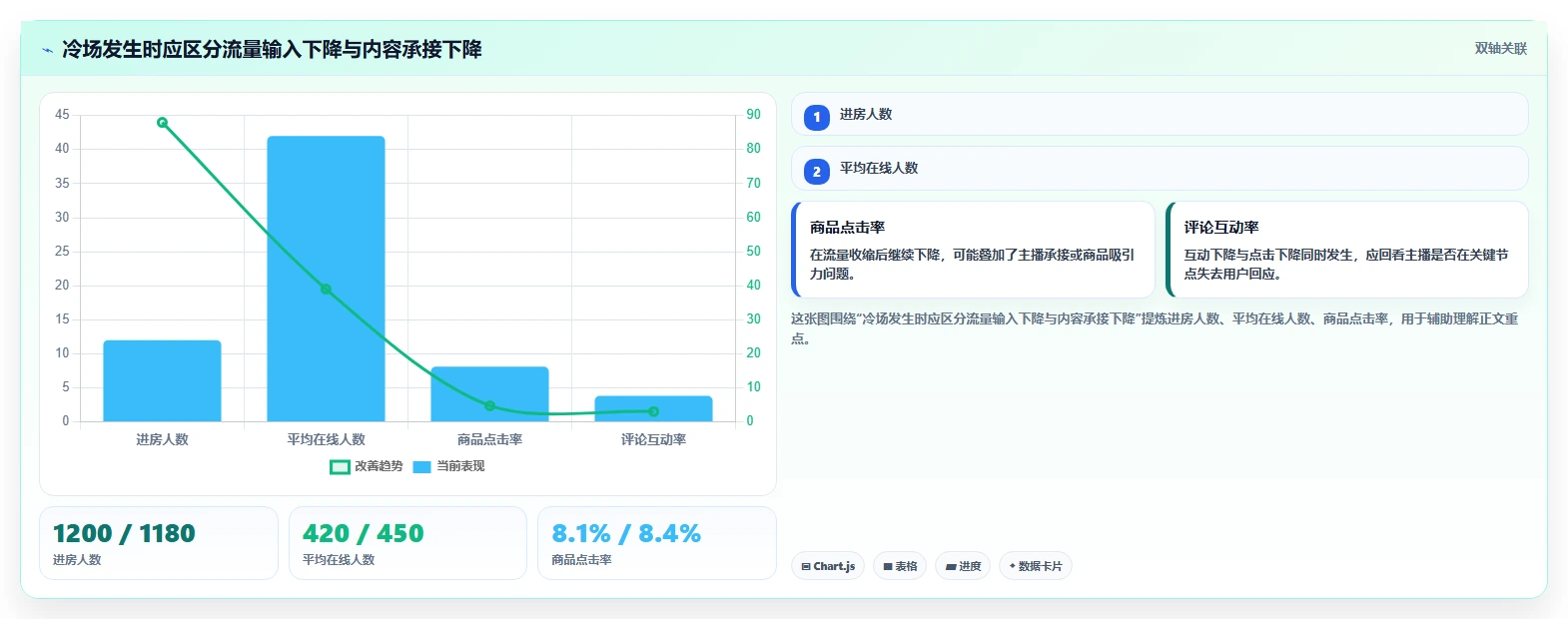Click the blue 当前表现 legend swatch

click(421, 466)
